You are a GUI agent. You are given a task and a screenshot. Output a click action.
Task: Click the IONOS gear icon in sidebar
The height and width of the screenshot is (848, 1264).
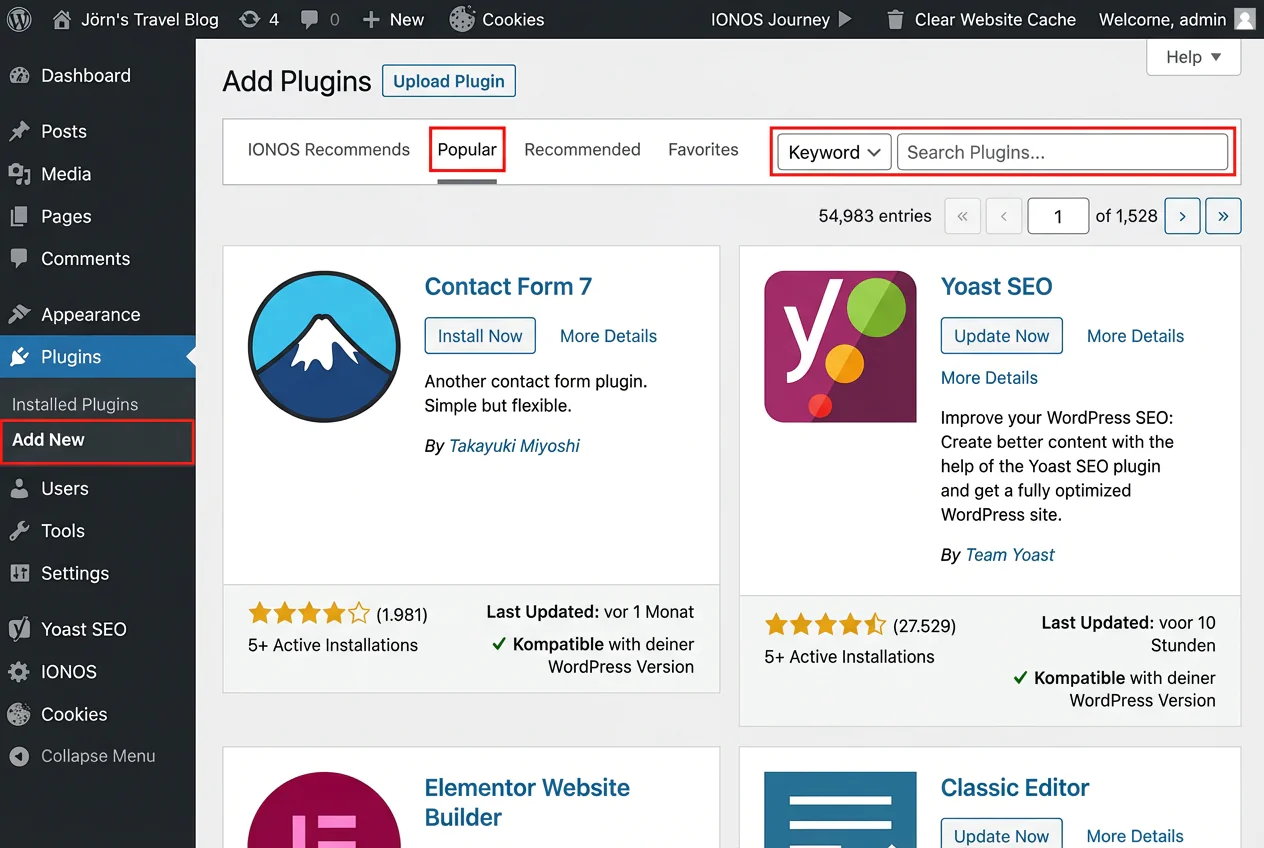(19, 672)
